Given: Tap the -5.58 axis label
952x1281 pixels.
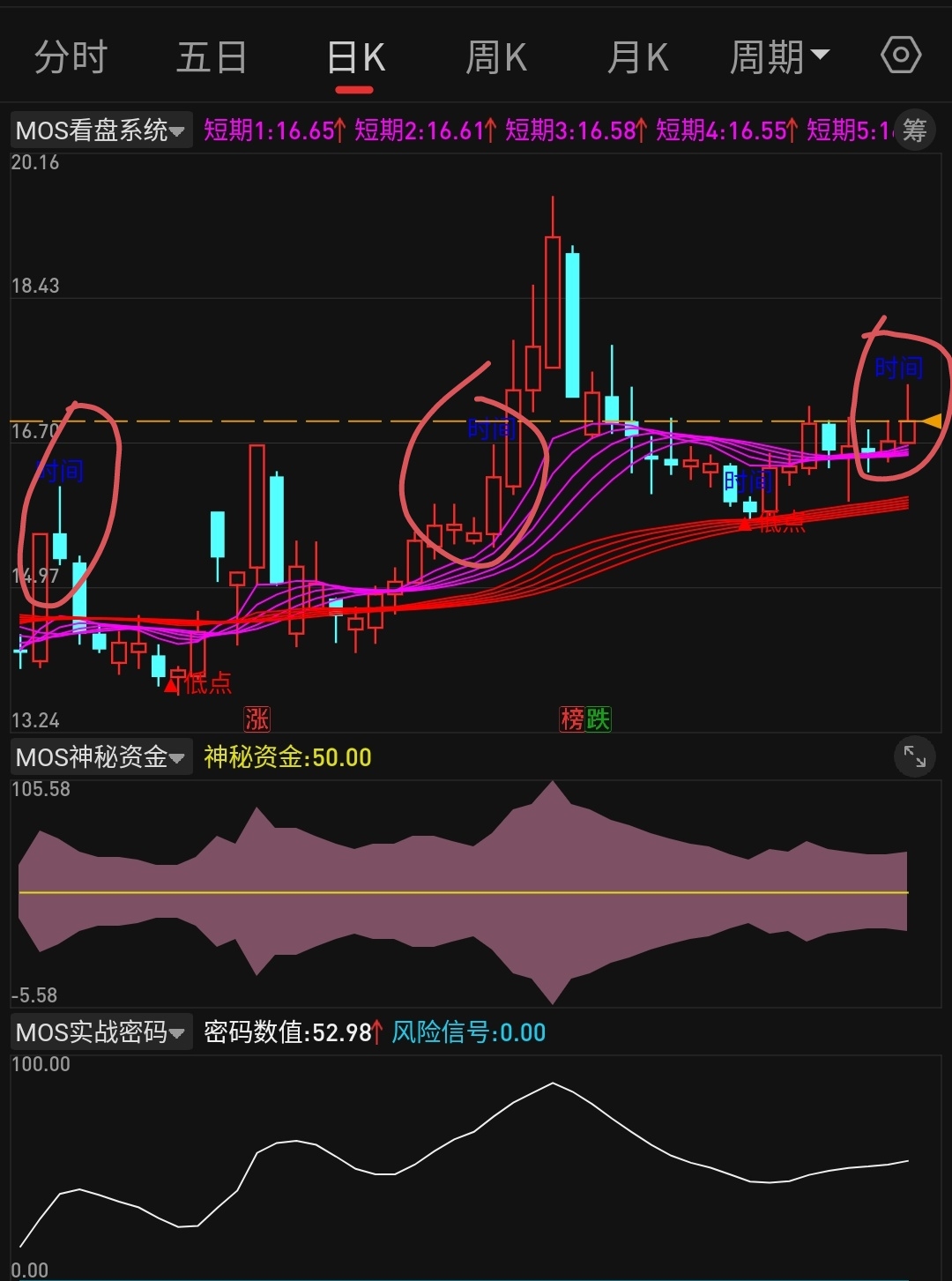Looking at the screenshot, I should tap(34, 995).
